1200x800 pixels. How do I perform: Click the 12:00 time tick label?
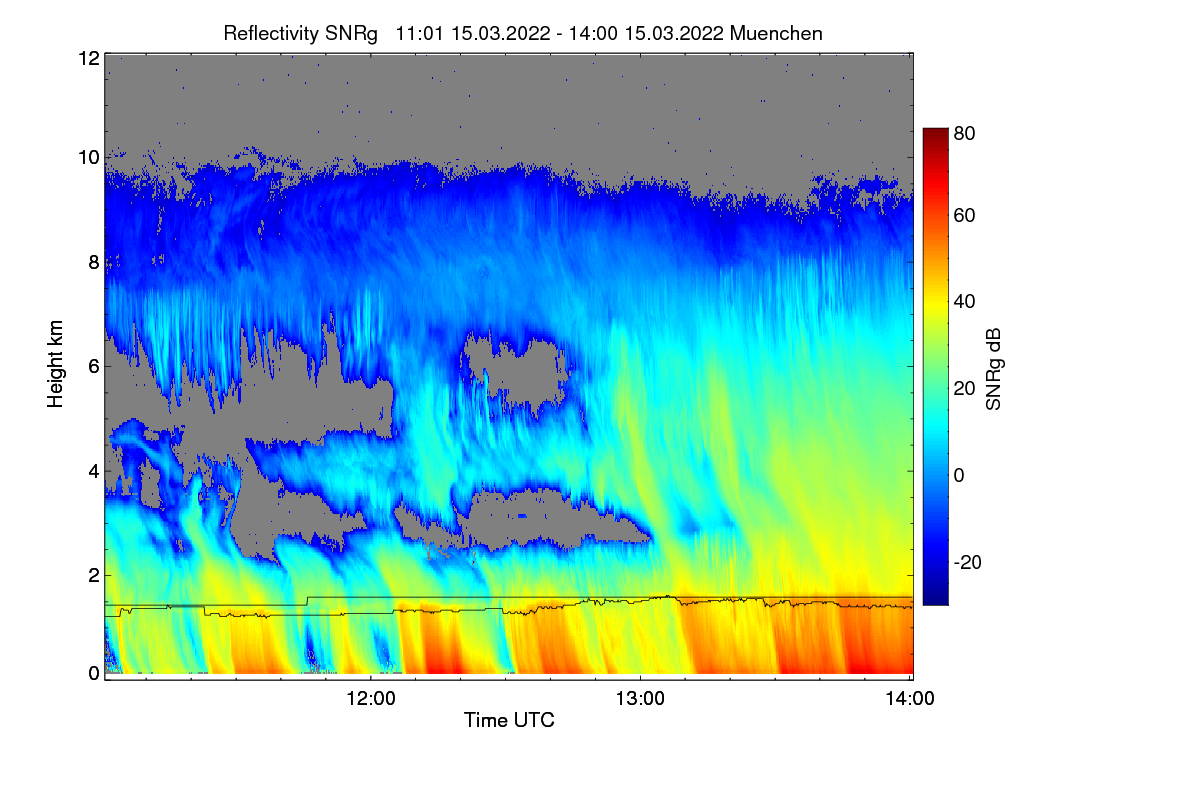tap(371, 698)
